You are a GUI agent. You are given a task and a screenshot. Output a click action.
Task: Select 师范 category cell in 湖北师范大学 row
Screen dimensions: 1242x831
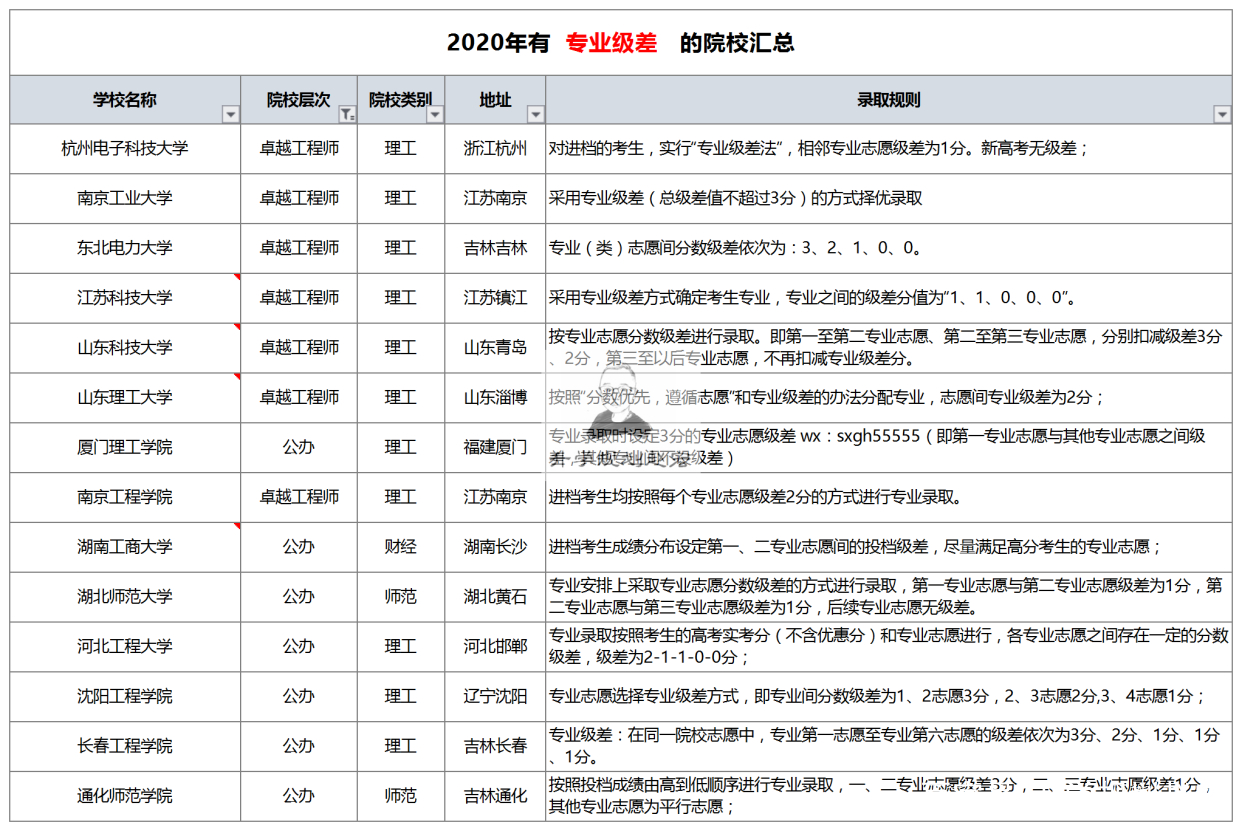[x=401, y=597]
